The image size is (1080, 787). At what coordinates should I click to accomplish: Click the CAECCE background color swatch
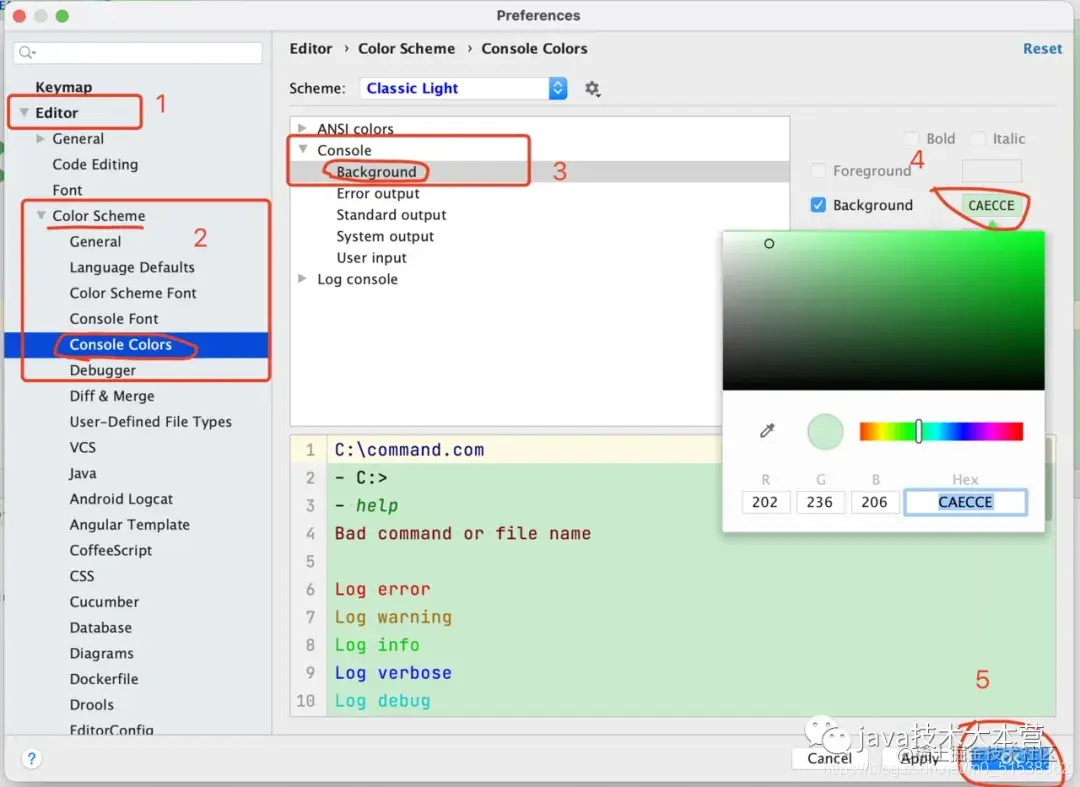coord(991,205)
